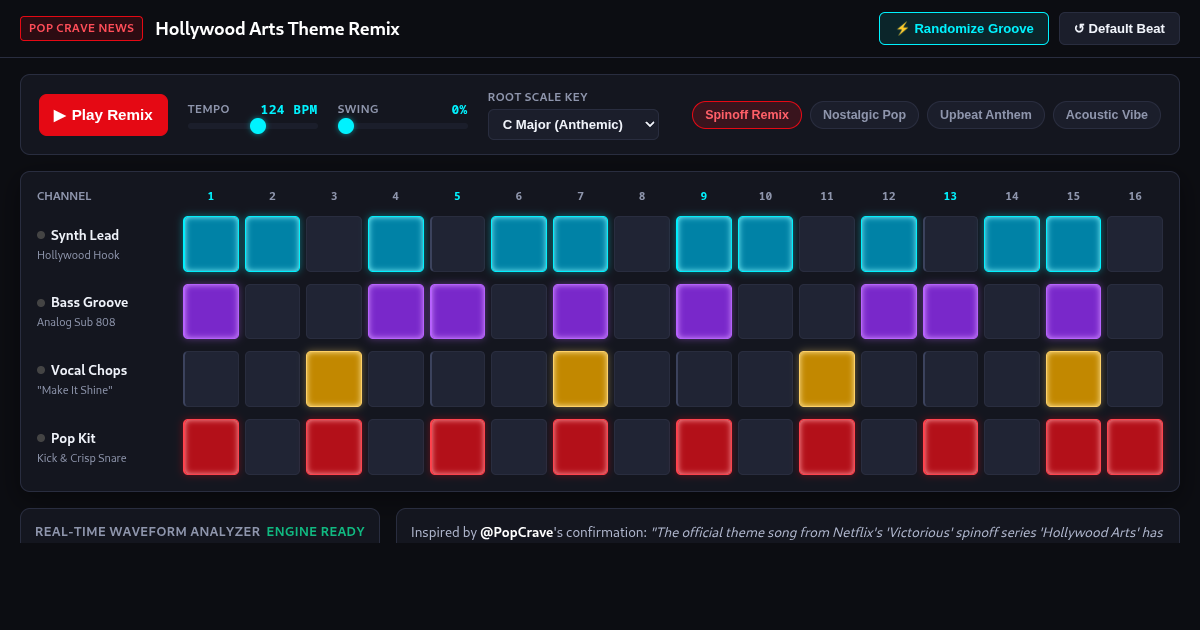Toggle Pop Kit step 5 pad
1200x630 pixels.
[x=457, y=447]
